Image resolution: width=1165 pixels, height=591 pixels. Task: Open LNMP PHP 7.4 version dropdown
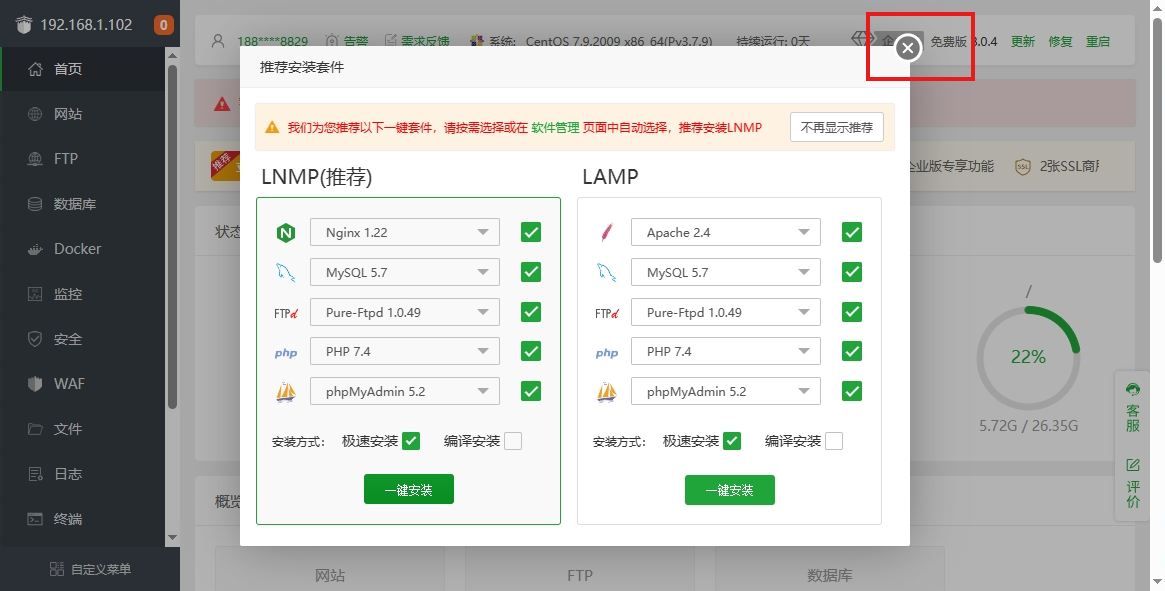click(x=404, y=351)
